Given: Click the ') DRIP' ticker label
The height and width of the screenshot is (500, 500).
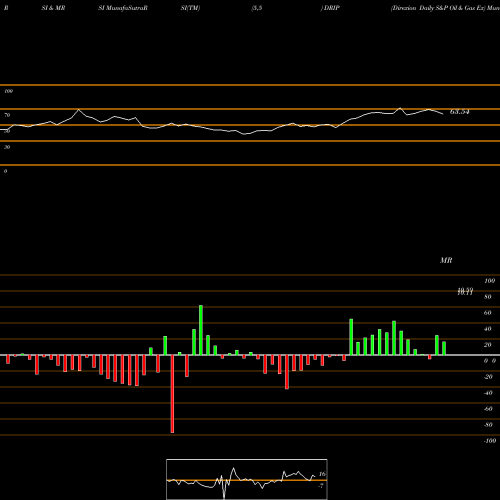Looking at the screenshot, I should tap(330, 8).
